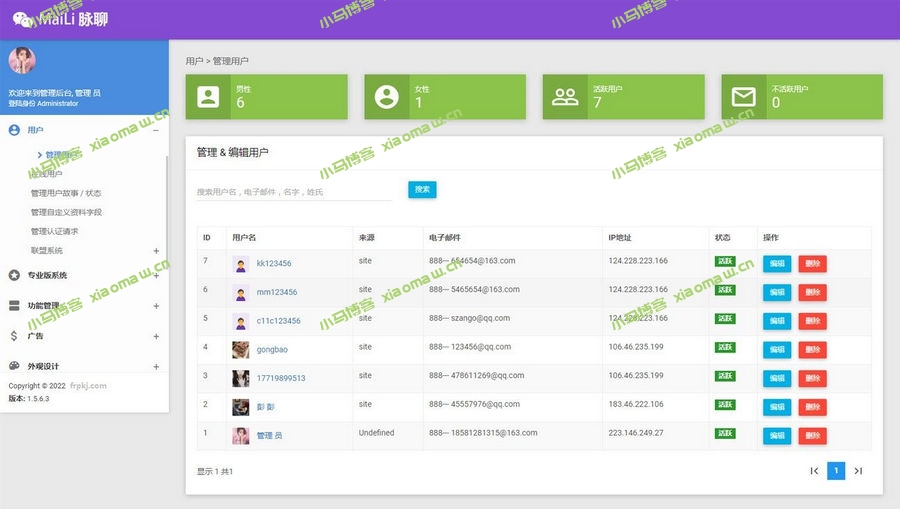Go to last page of user list
Image resolution: width=900 pixels, height=509 pixels.
pyautogui.click(x=858, y=471)
